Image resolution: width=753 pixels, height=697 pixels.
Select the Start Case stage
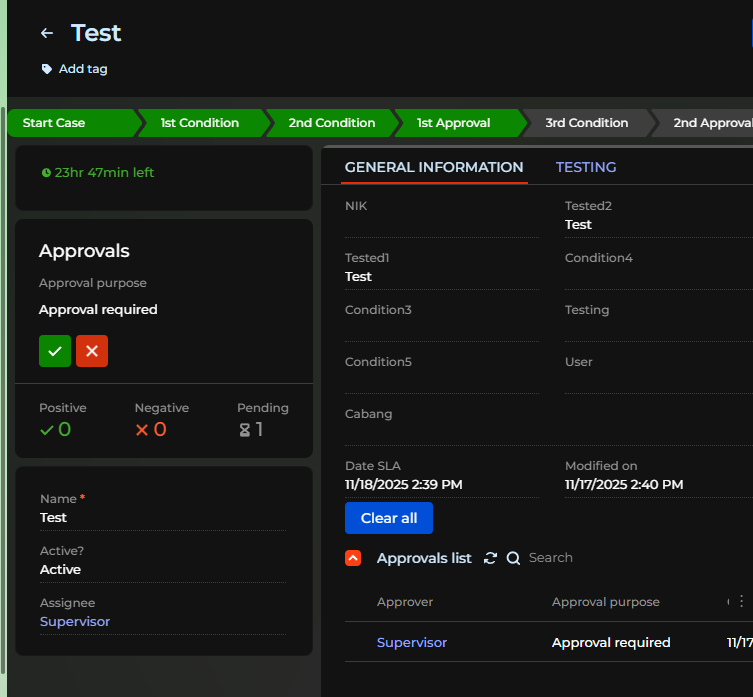click(54, 123)
